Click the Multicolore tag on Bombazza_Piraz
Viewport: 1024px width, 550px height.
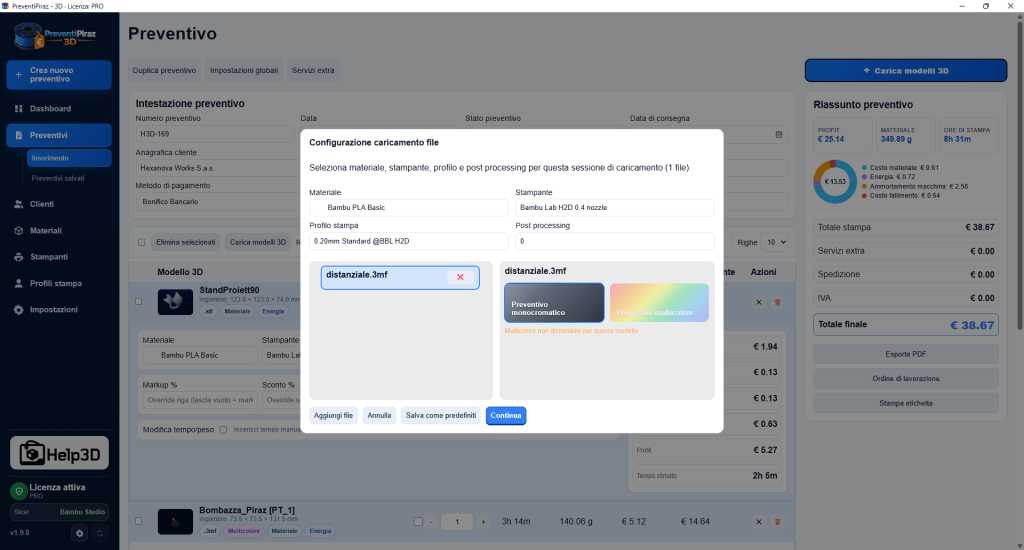244,531
